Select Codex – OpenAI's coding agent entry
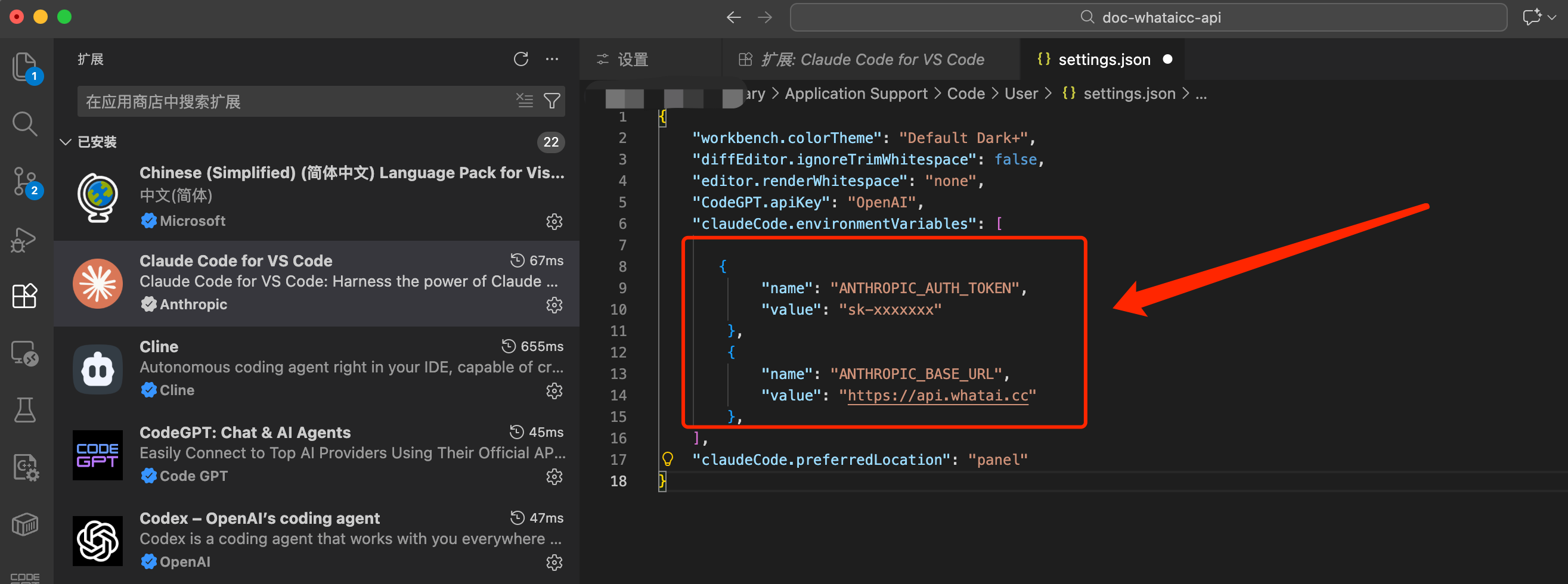Screen dimensions: 1568x584 317,541
